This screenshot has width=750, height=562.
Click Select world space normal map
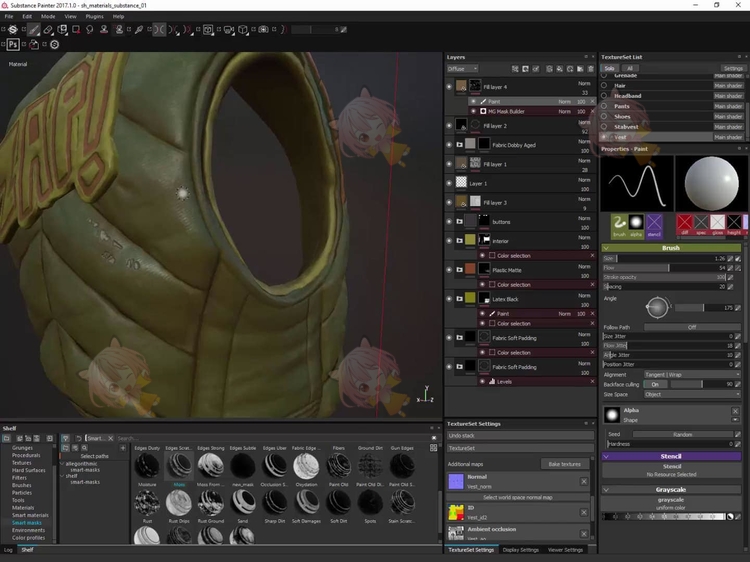518,497
